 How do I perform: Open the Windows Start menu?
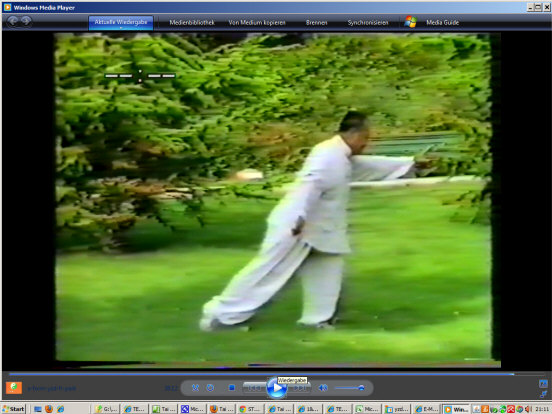point(14,409)
